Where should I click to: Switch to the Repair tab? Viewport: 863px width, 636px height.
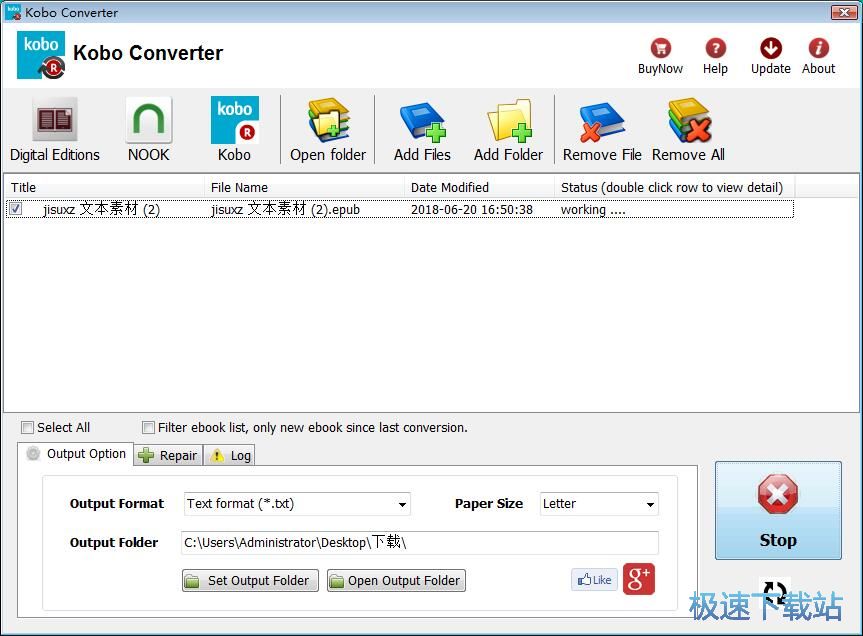coord(168,456)
